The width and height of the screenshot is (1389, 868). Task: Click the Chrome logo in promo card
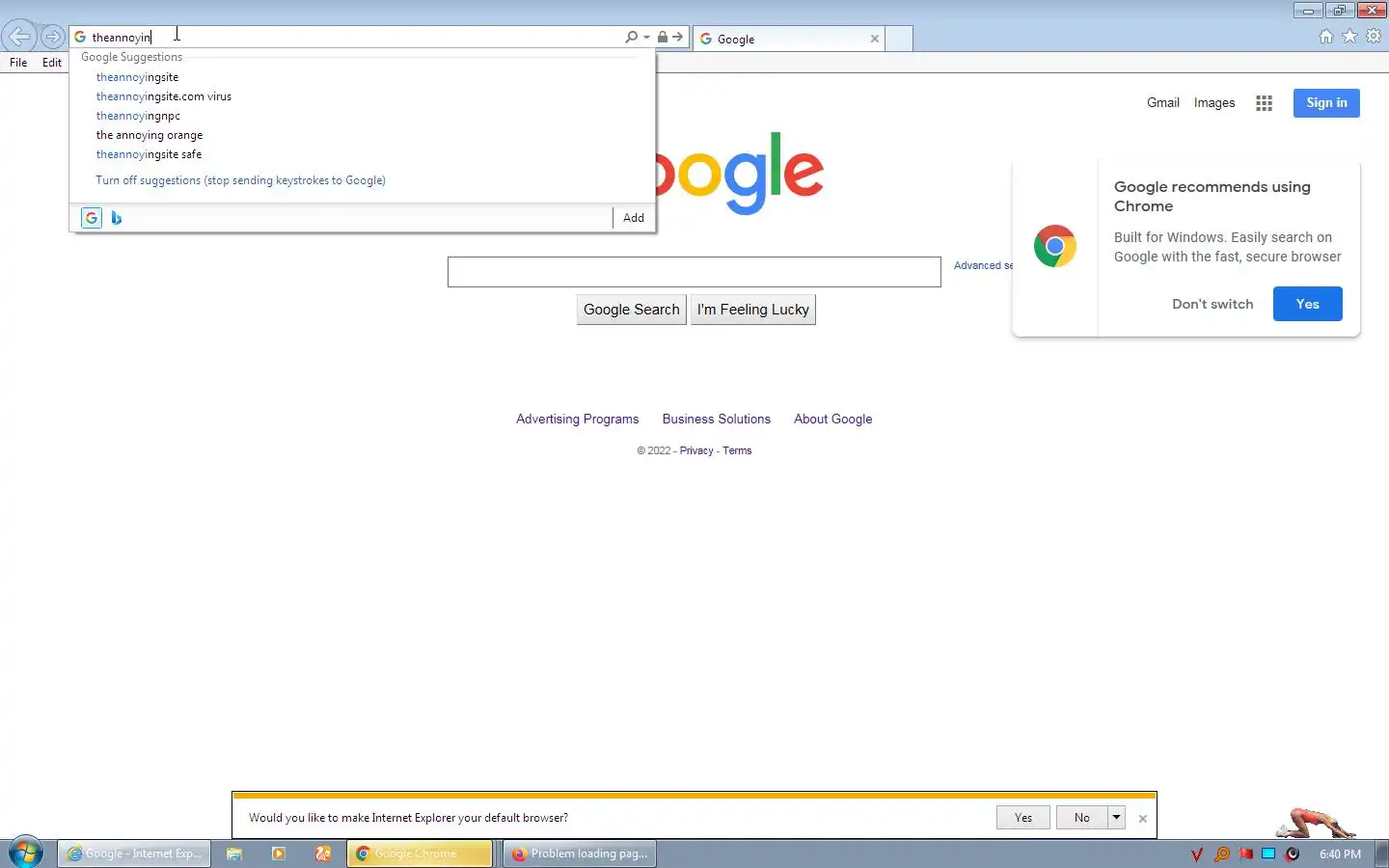click(1054, 246)
